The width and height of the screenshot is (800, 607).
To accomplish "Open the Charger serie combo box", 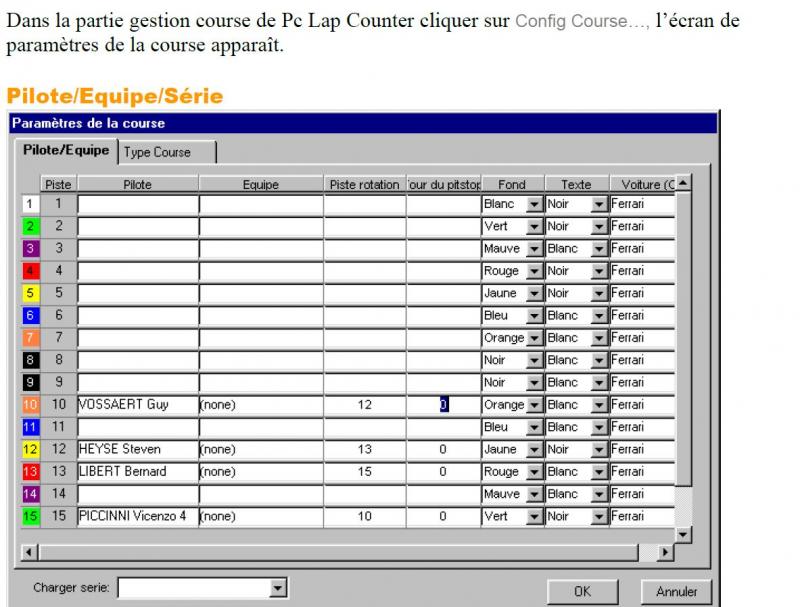I will tap(278, 589).
